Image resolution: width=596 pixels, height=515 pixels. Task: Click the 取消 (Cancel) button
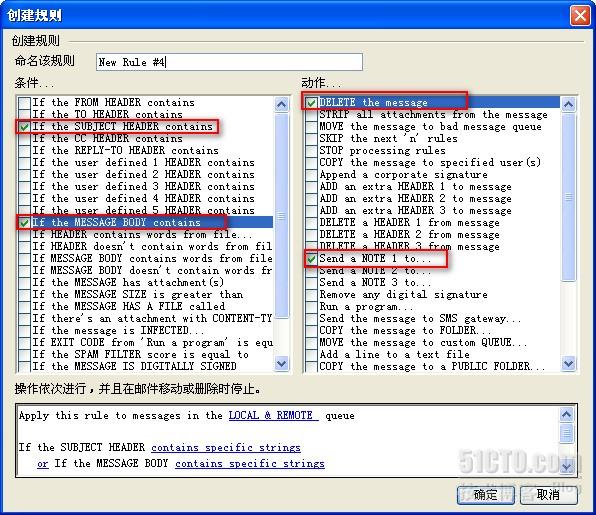(x=548, y=495)
